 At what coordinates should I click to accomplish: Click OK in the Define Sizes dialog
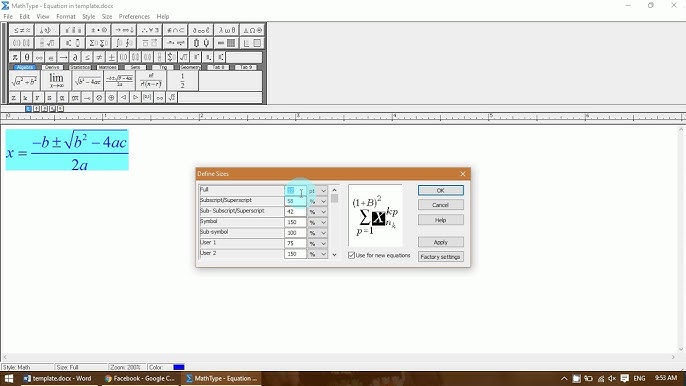click(441, 190)
